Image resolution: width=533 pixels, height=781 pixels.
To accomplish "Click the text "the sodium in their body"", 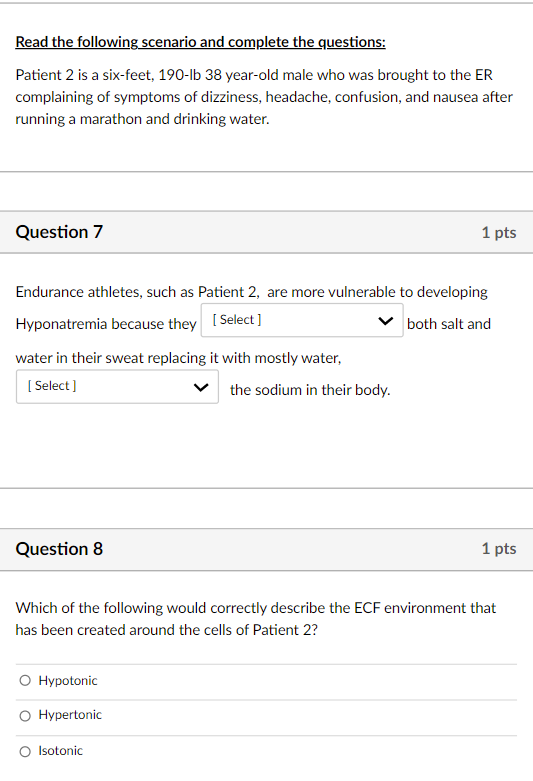I will pyautogui.click(x=310, y=390).
